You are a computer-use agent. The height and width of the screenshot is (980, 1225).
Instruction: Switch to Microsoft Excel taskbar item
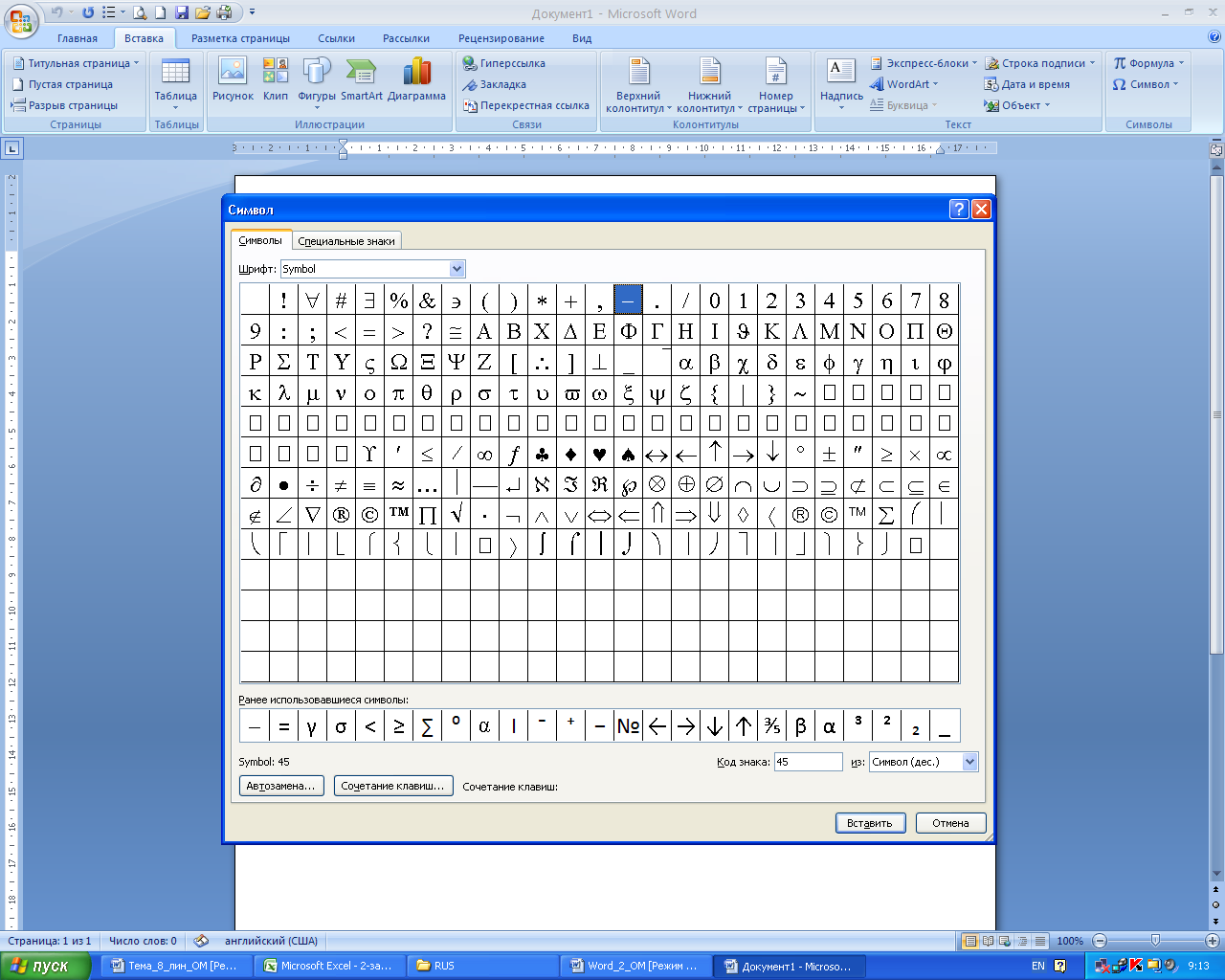[328, 966]
